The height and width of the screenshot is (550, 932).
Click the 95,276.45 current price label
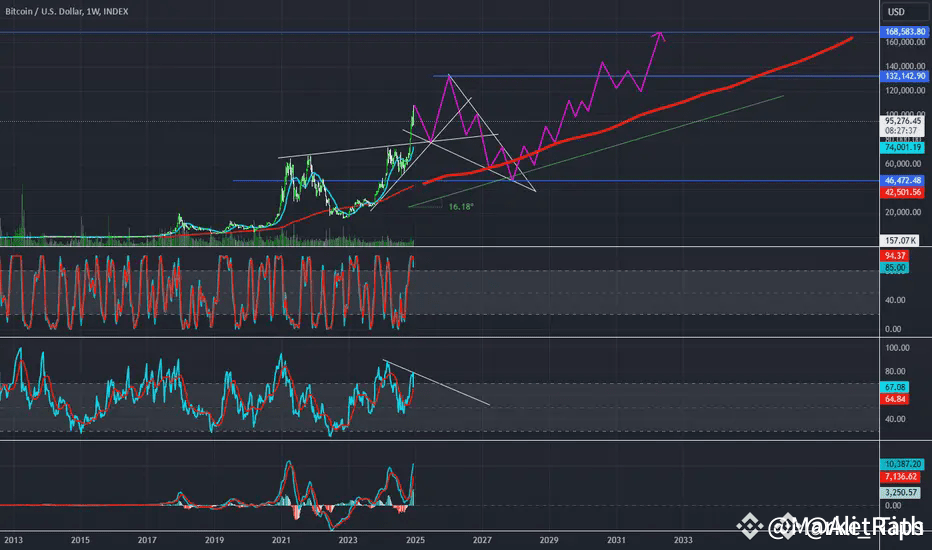902,121
